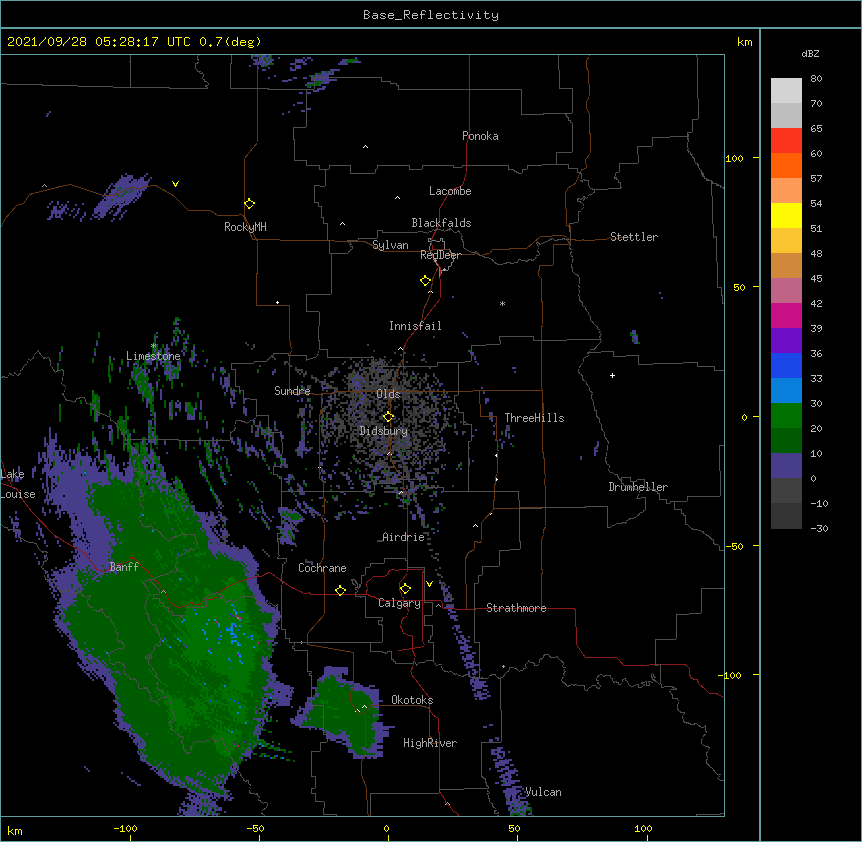Select the Didsbury label
The image size is (862, 842).
click(x=384, y=431)
